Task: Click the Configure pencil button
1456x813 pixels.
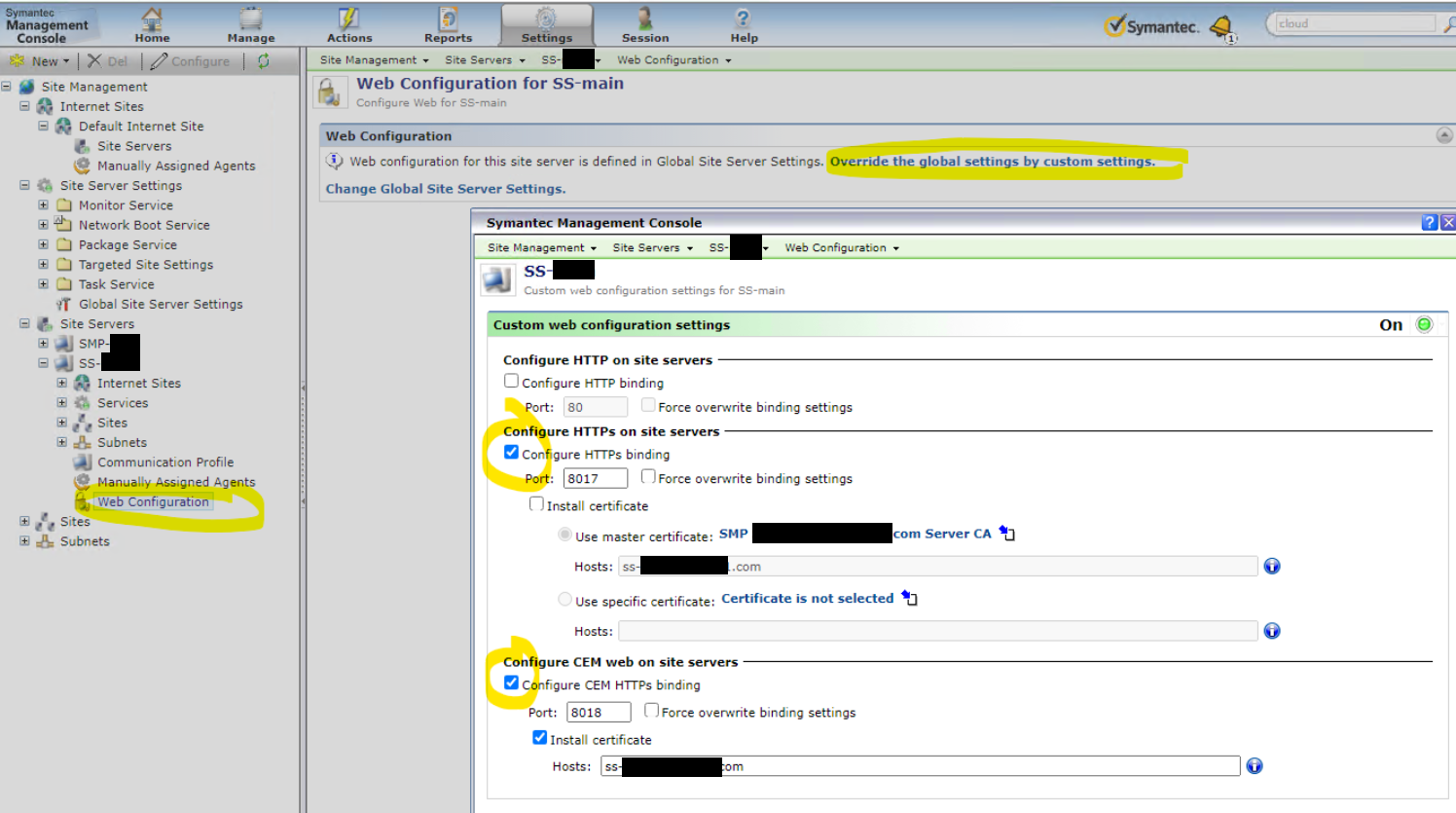Action: [x=191, y=60]
